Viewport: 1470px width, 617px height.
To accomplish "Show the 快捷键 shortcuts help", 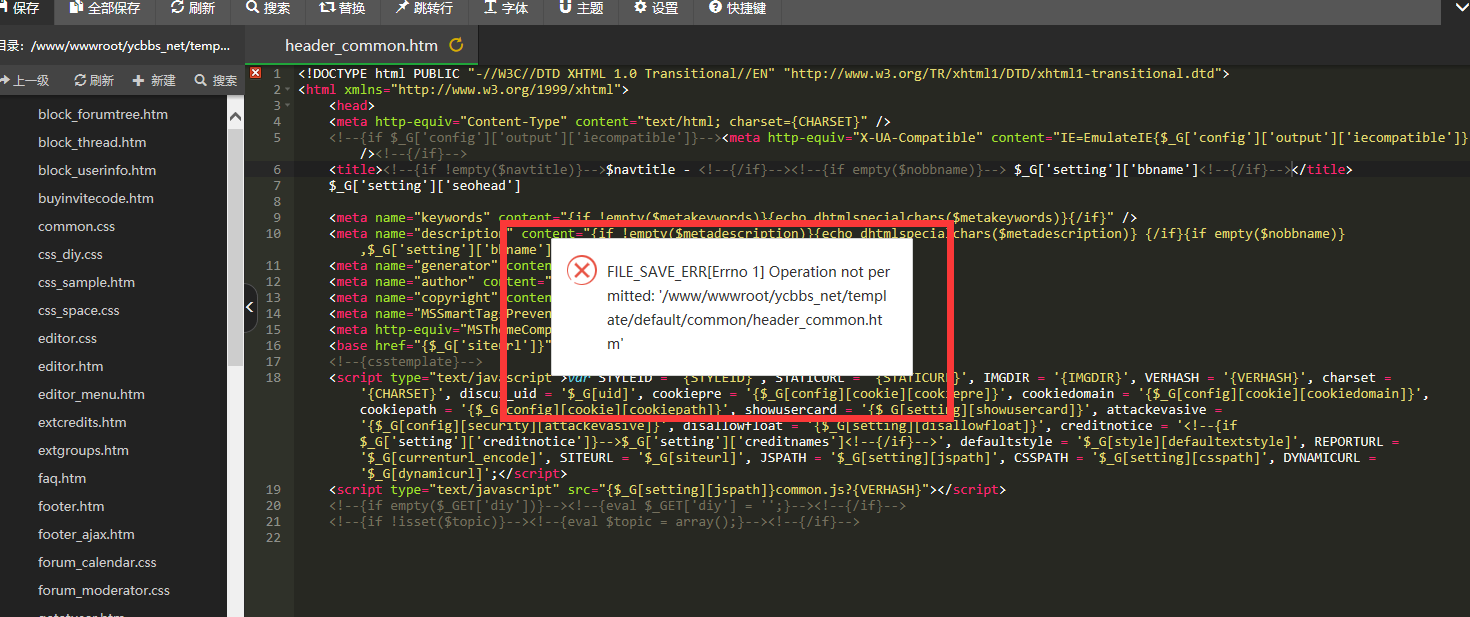I will point(738,8).
